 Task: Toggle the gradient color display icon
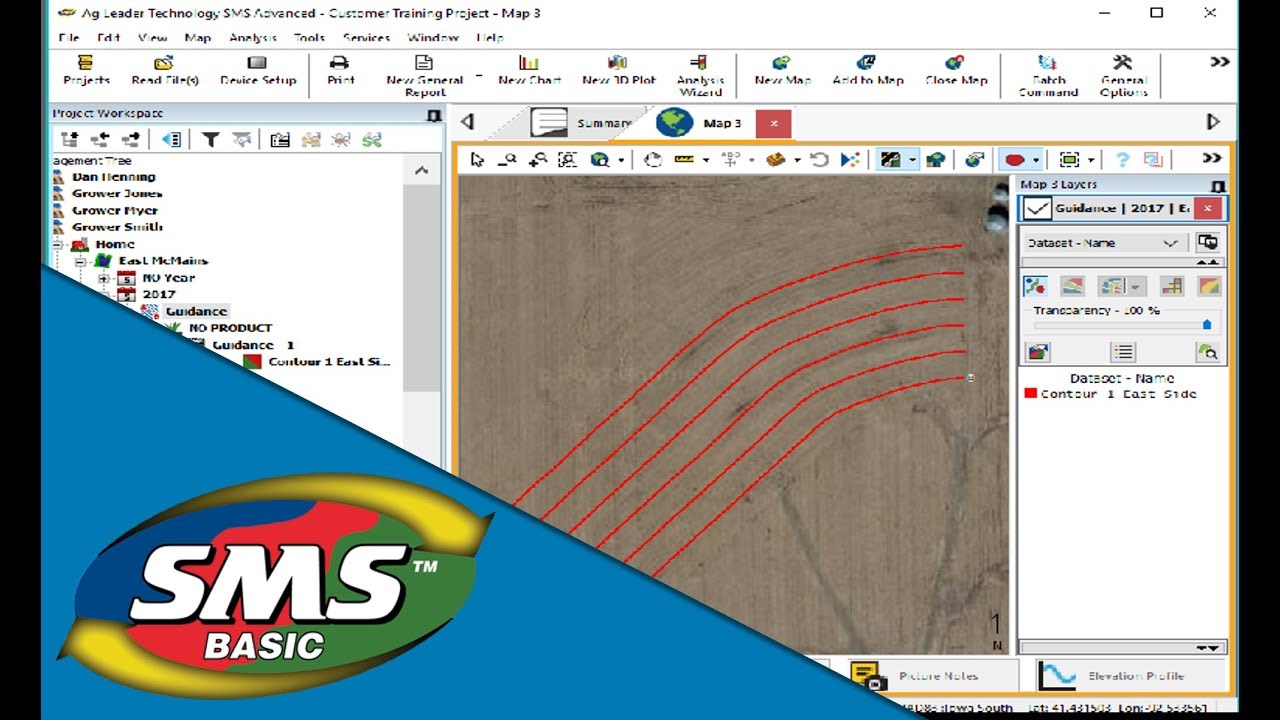coord(1209,287)
